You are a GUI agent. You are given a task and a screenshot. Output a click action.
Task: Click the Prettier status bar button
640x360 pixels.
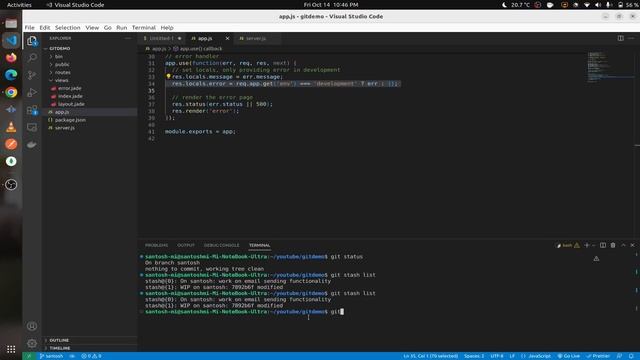pos(598,356)
